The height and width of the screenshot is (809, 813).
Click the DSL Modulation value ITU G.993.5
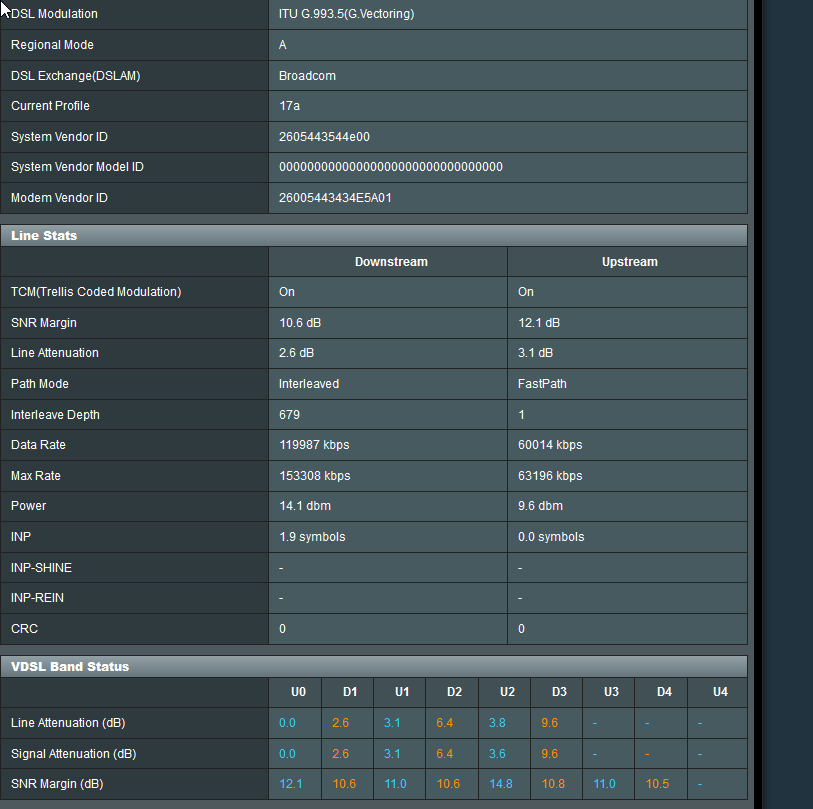click(346, 14)
